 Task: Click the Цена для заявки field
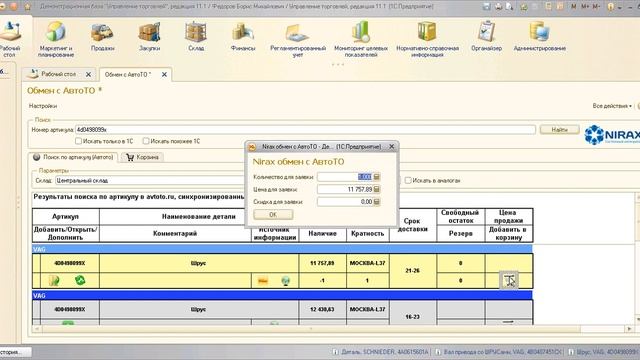click(345, 189)
